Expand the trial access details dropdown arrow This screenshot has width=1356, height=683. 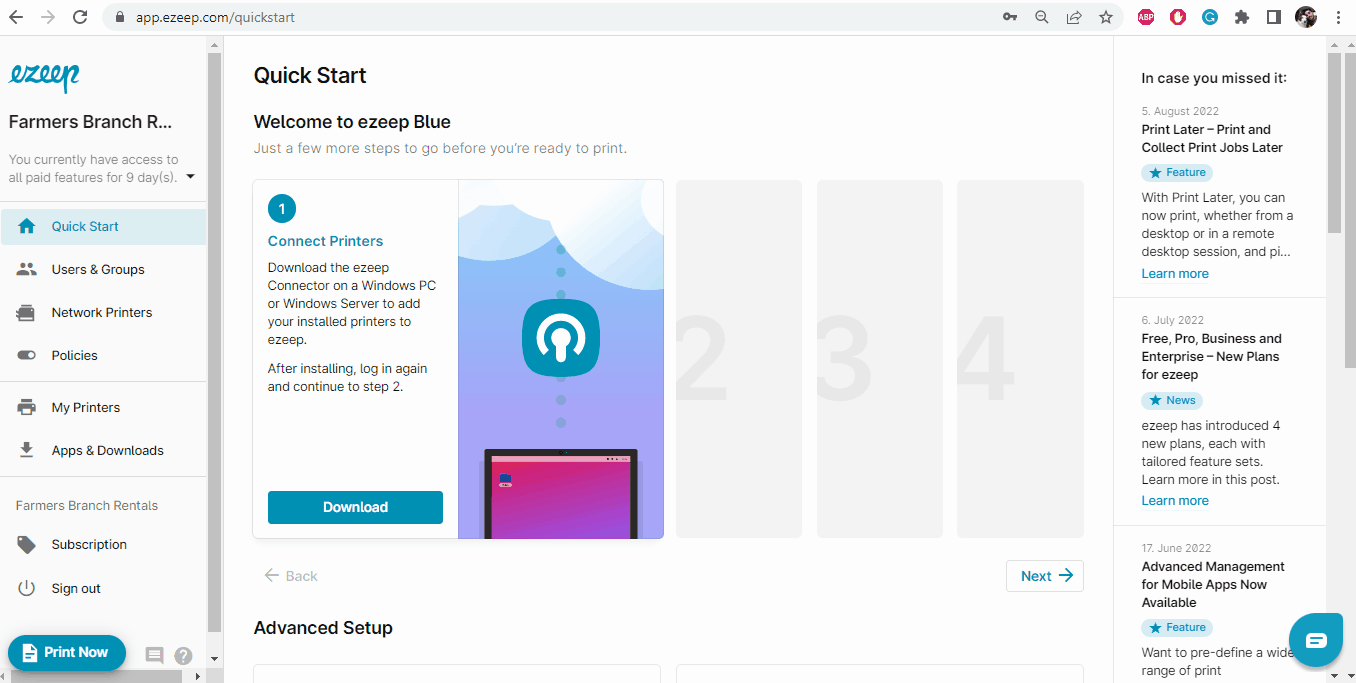(x=190, y=177)
